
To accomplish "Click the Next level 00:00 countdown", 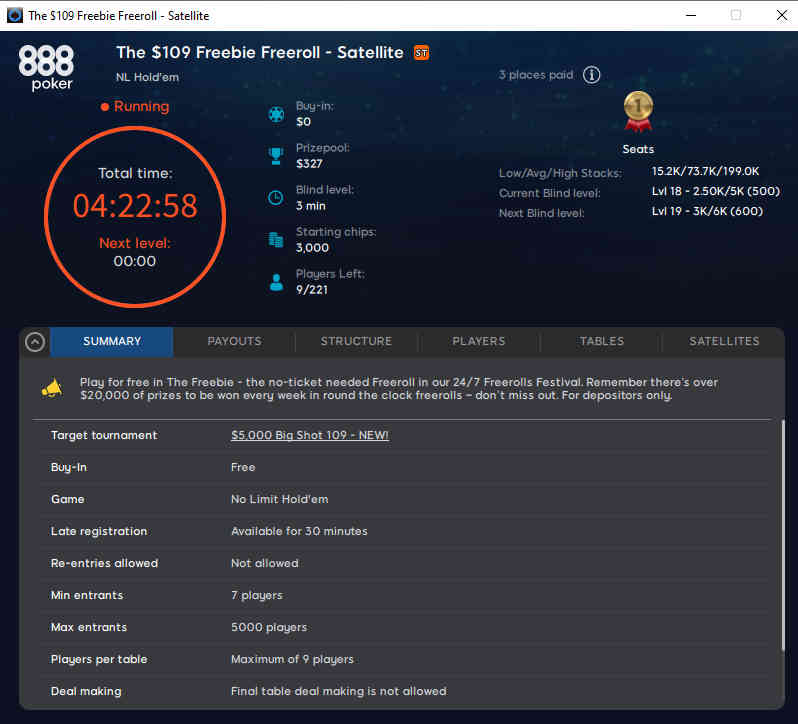I will [135, 262].
